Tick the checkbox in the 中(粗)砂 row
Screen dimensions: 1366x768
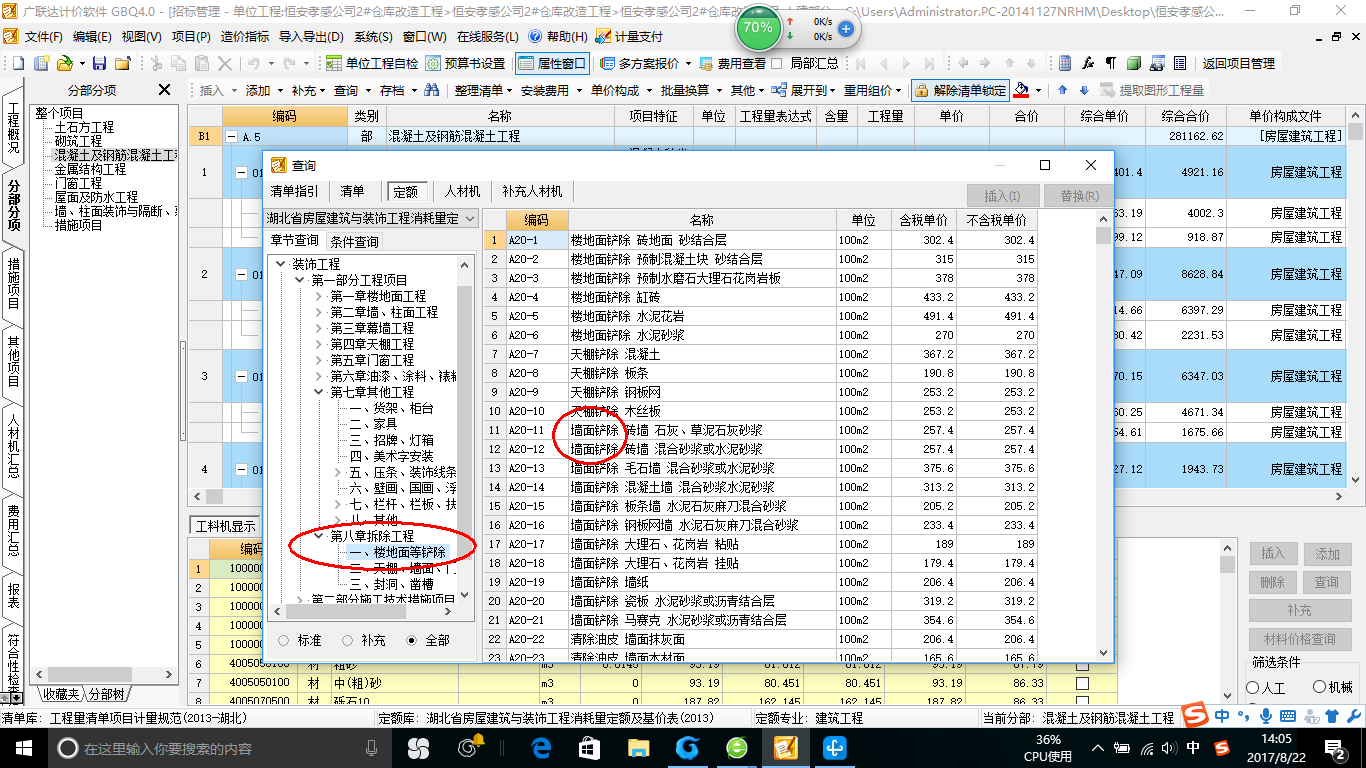coord(1082,683)
